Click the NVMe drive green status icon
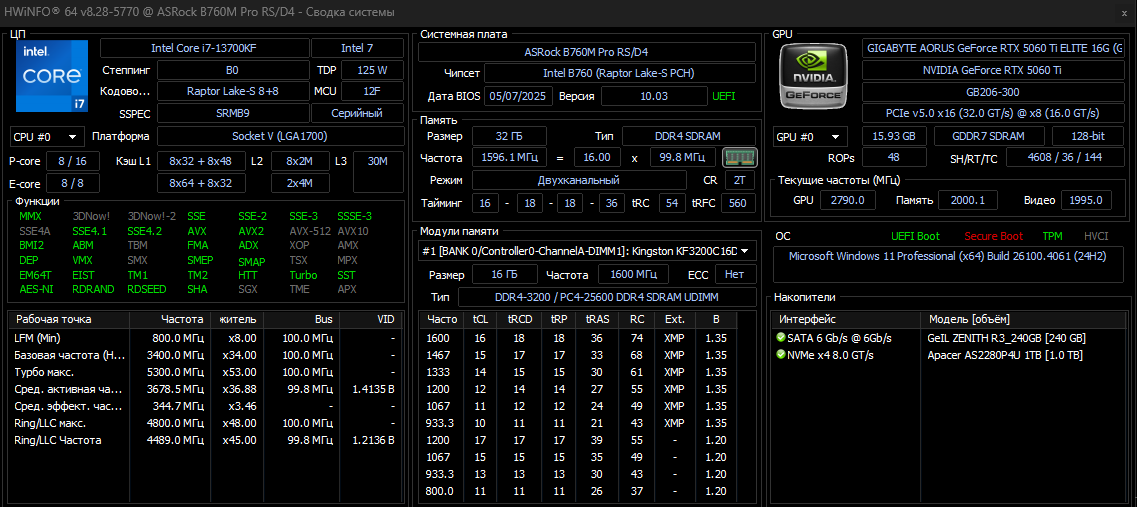The height and width of the screenshot is (507, 1137). [780, 355]
